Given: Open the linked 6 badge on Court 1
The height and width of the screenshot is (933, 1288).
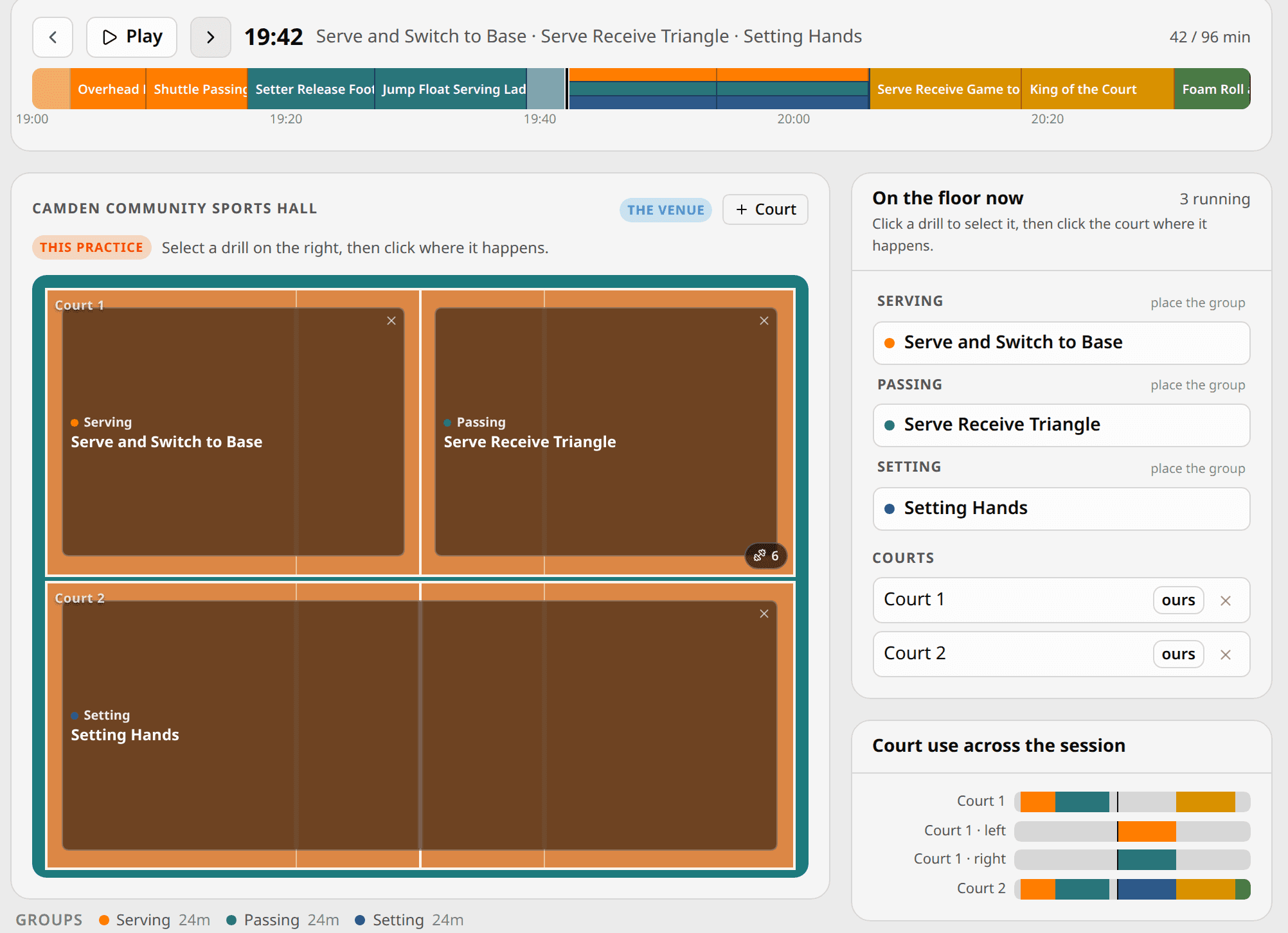Looking at the screenshot, I should [x=765, y=556].
